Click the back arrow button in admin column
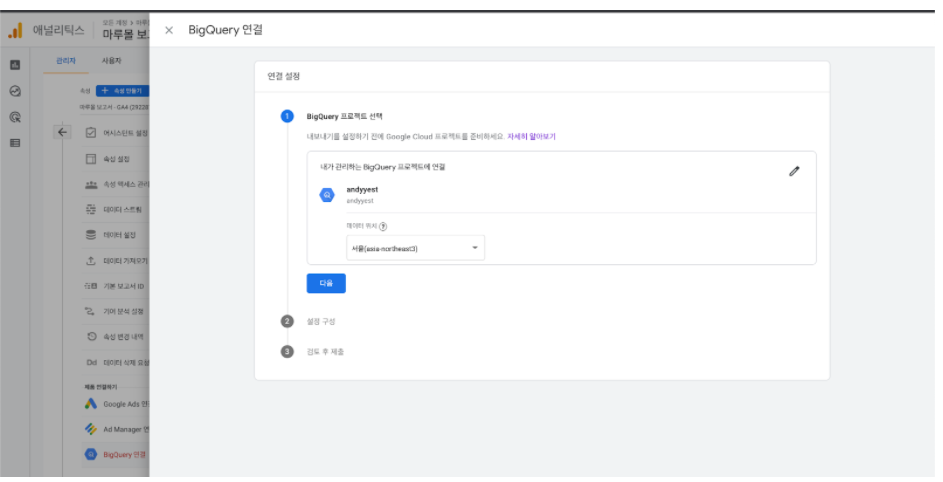Viewport: 943px width, 482px height. click(63, 132)
